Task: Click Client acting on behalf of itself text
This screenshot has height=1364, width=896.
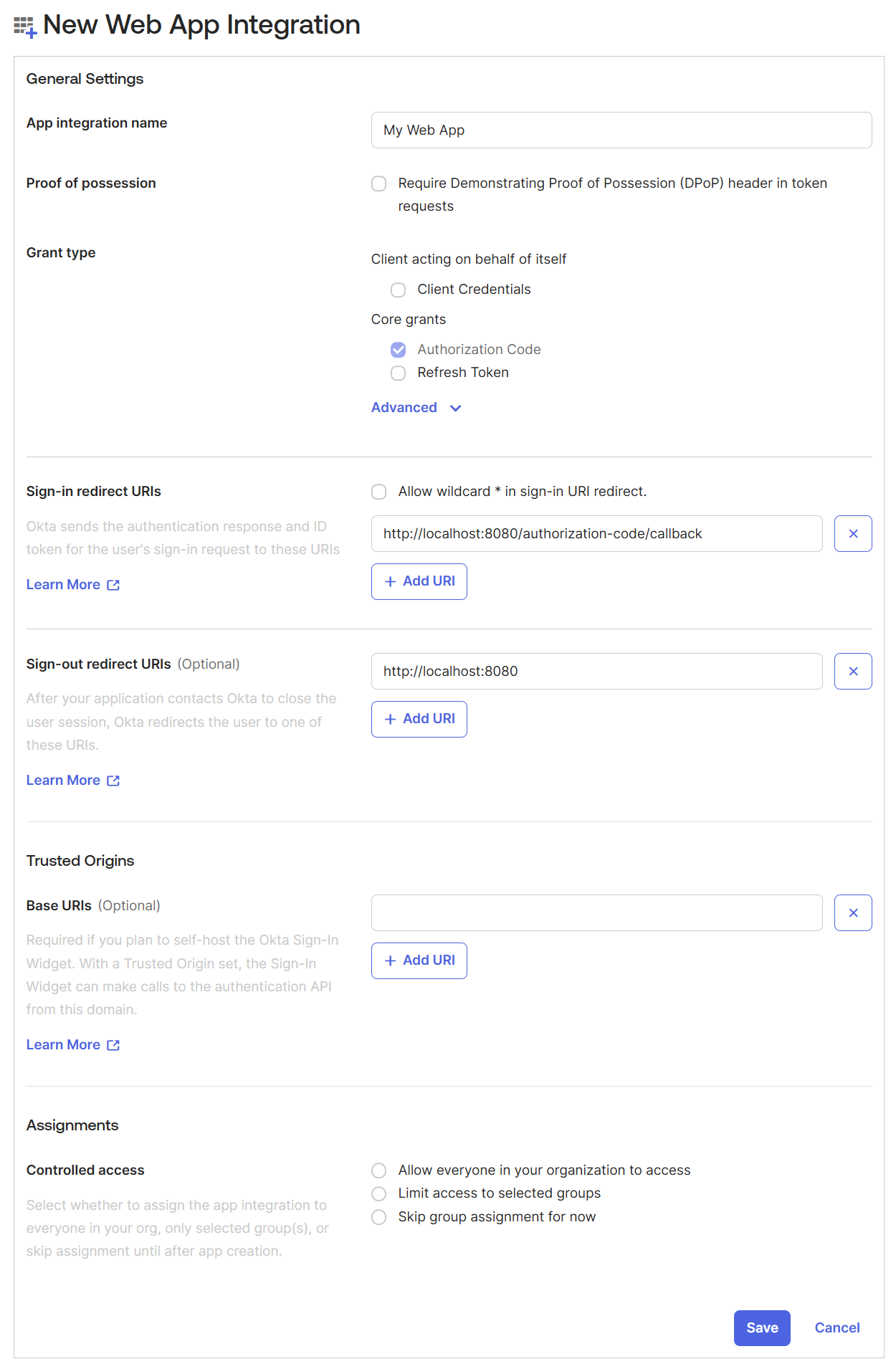Action: click(x=469, y=259)
